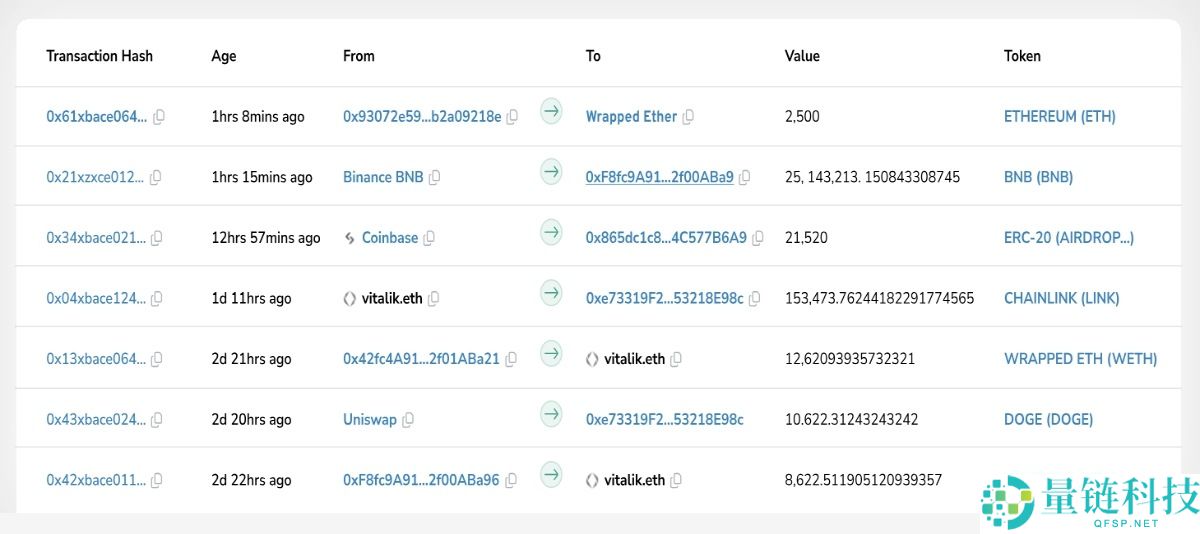Image resolution: width=1200 pixels, height=534 pixels.
Task: Open transaction 0x21xzxce012 details
Action: click(x=96, y=177)
